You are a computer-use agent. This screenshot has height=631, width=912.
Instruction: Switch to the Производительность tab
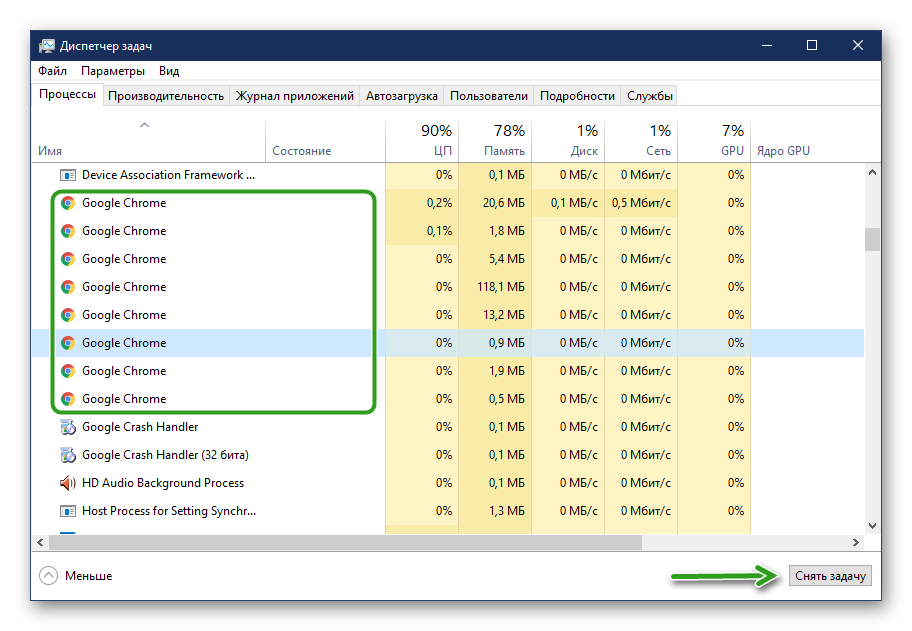[166, 96]
